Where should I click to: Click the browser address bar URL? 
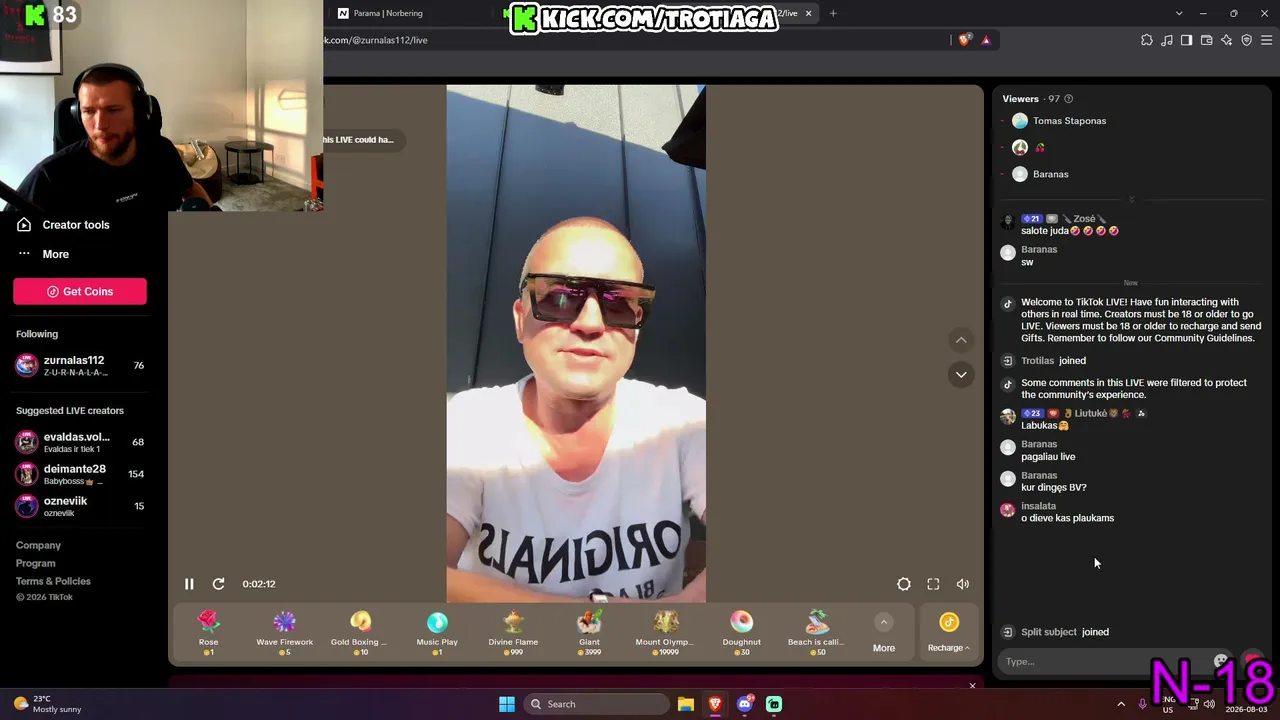376,40
